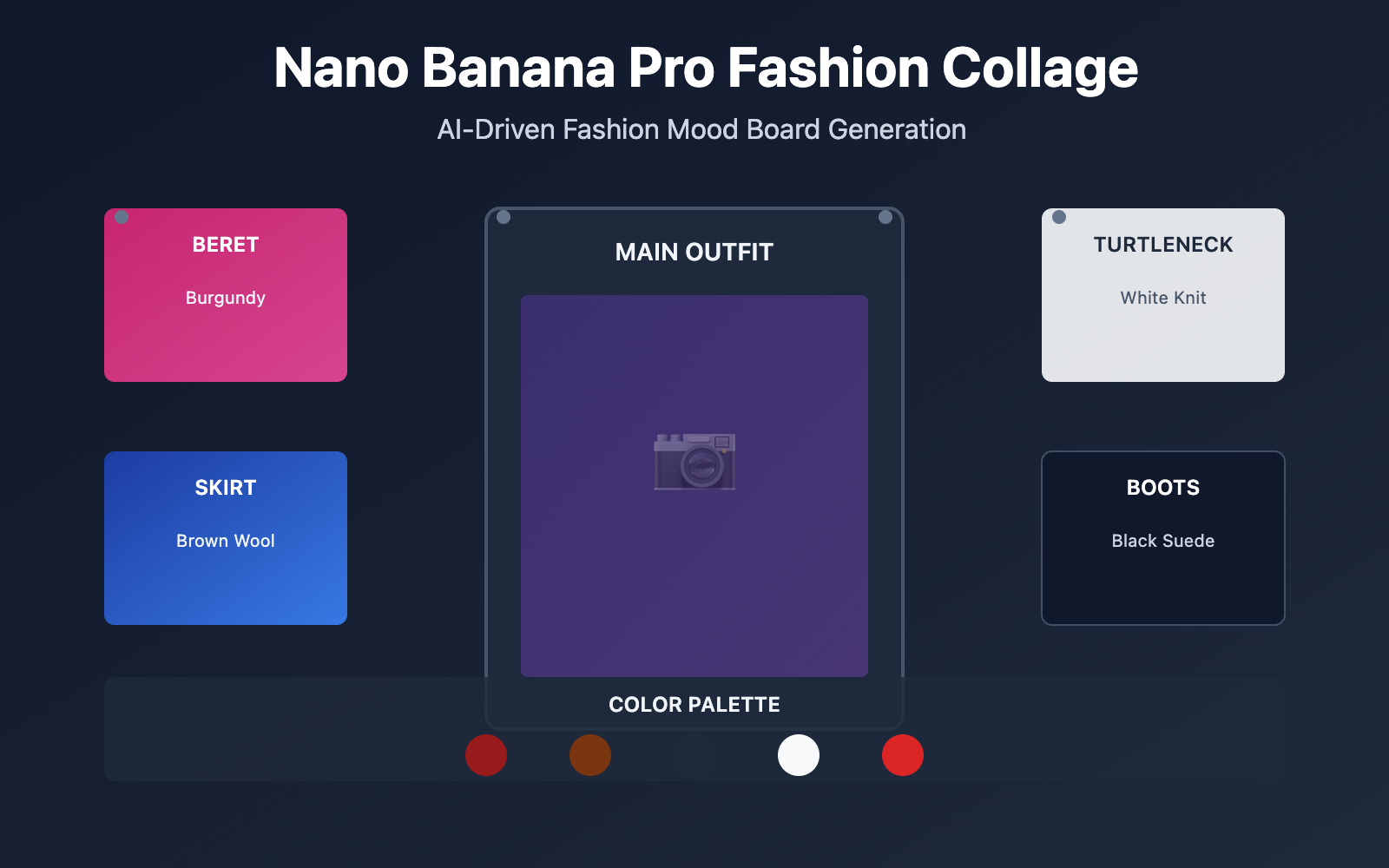The image size is (1389, 868).
Task: Click the camera icon in the Main Outfit preview
Action: coord(694,463)
